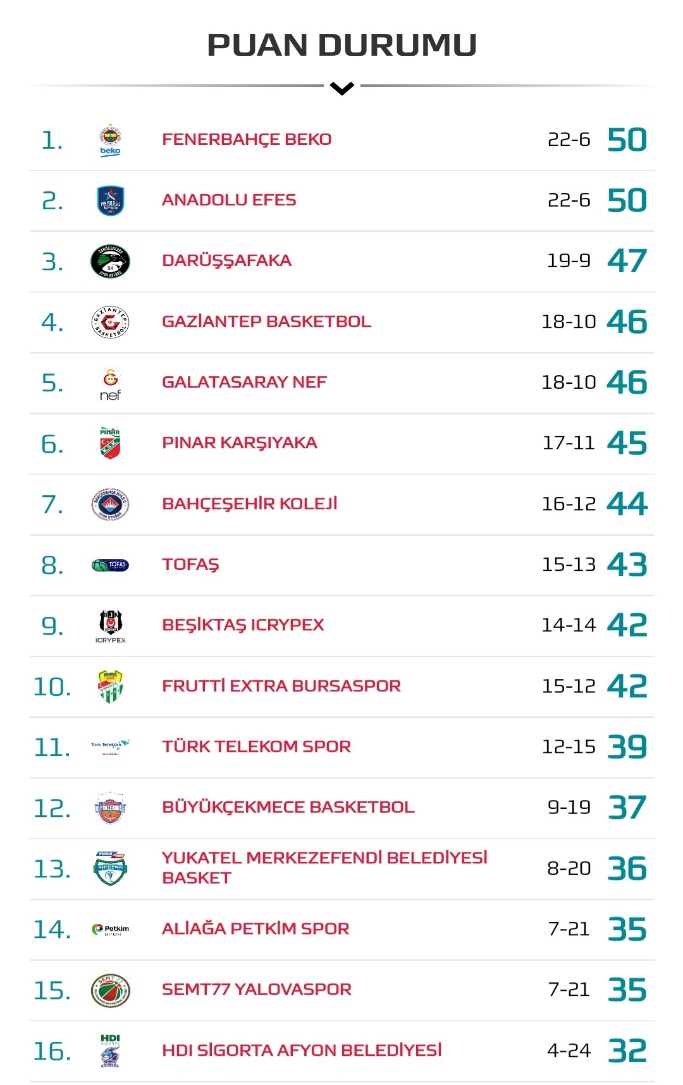Image resolution: width=683 pixels, height=1085 pixels.
Task: Click the Semt77 Yalovaspor team logo
Action: [110, 990]
